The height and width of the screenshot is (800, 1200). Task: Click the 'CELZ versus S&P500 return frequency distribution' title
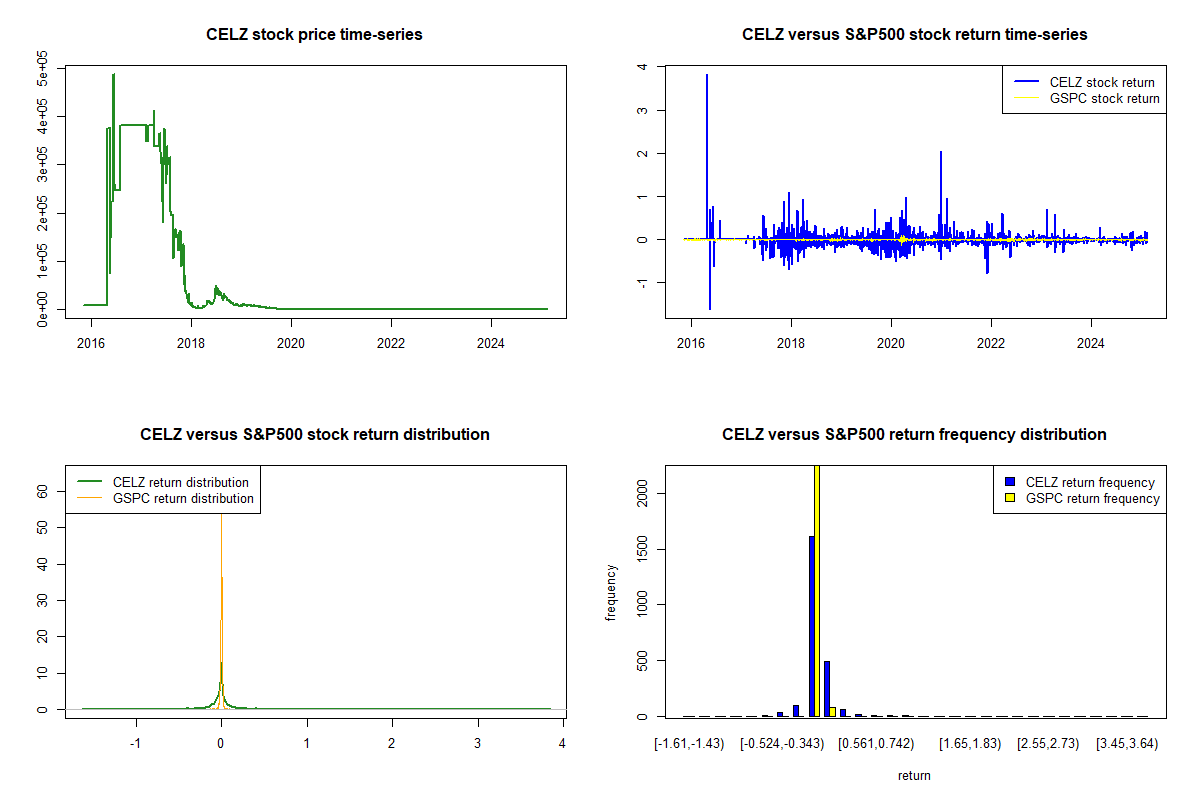(914, 435)
